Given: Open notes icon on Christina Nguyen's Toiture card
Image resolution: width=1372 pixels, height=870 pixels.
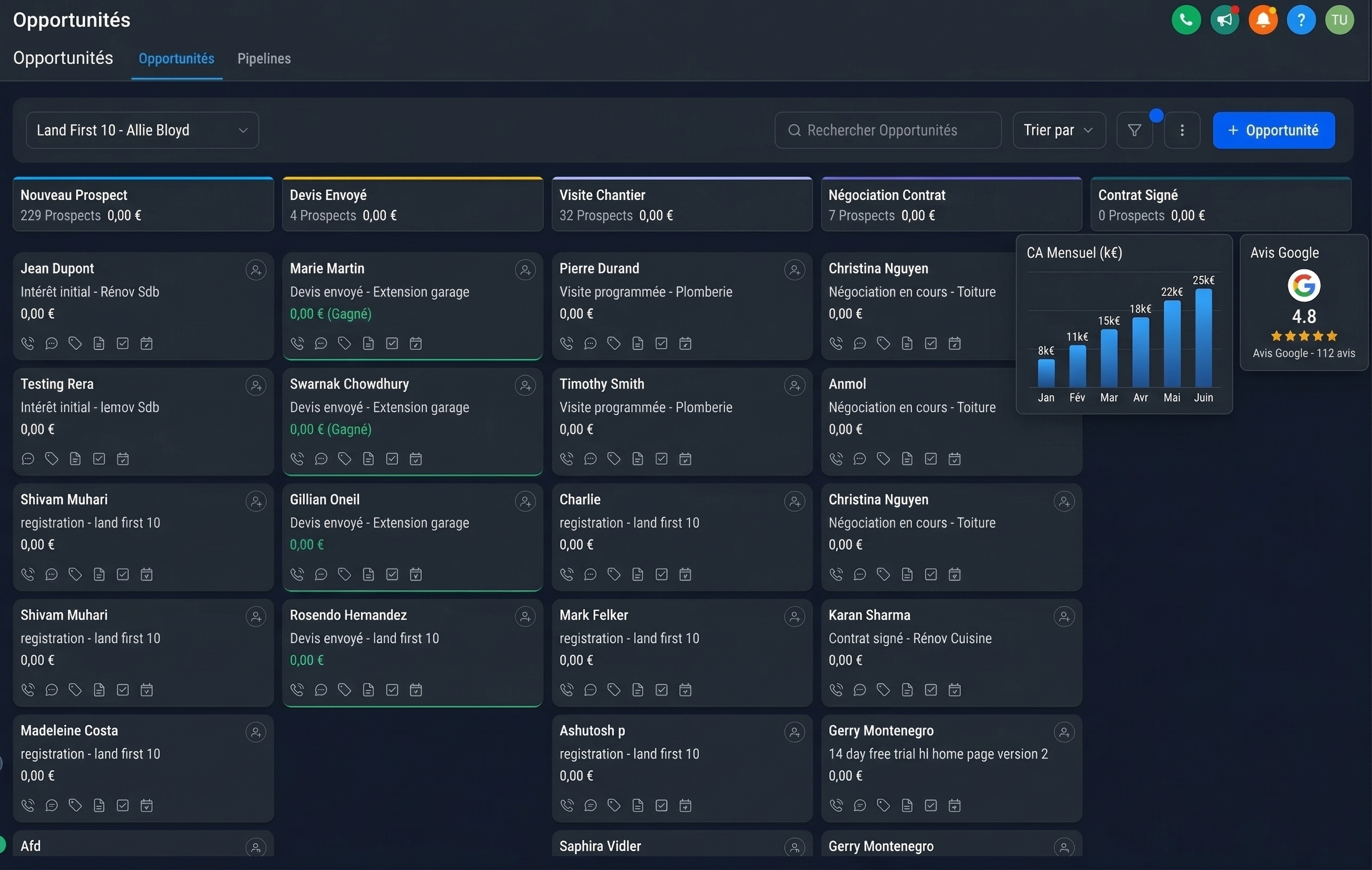Looking at the screenshot, I should (907, 343).
